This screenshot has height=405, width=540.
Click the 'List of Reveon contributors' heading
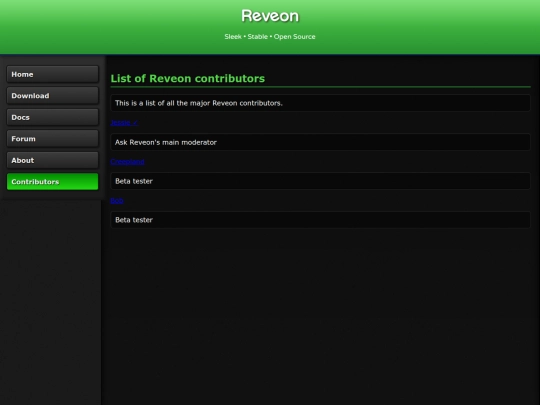(188, 79)
